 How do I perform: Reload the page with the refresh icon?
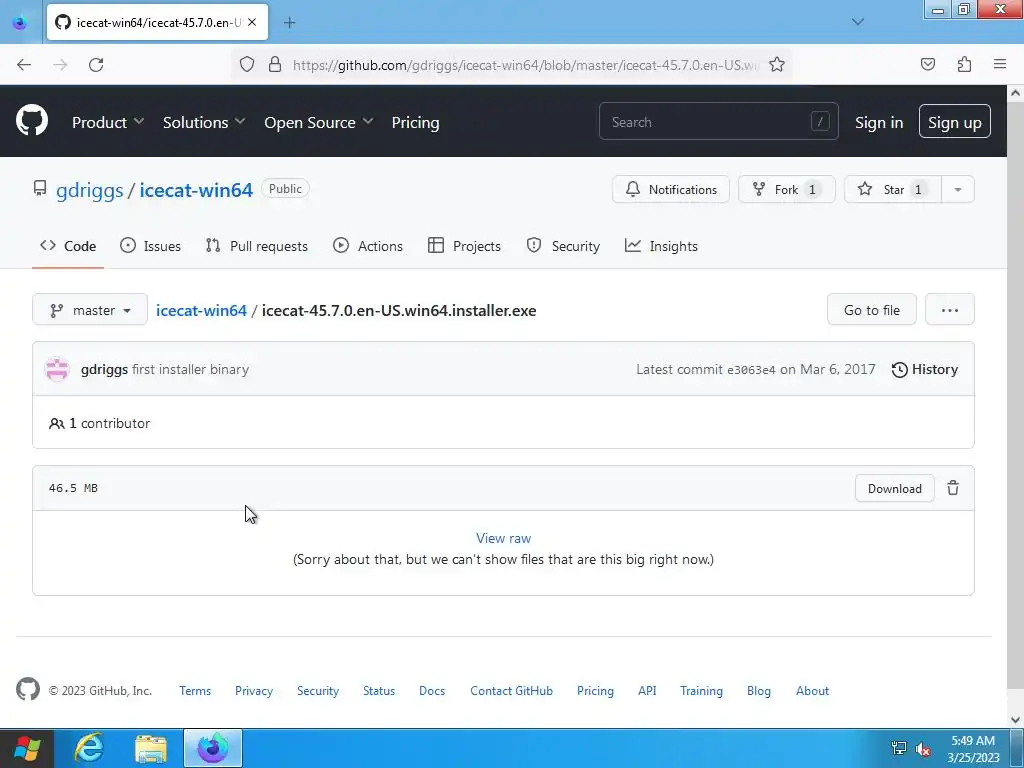click(x=96, y=64)
